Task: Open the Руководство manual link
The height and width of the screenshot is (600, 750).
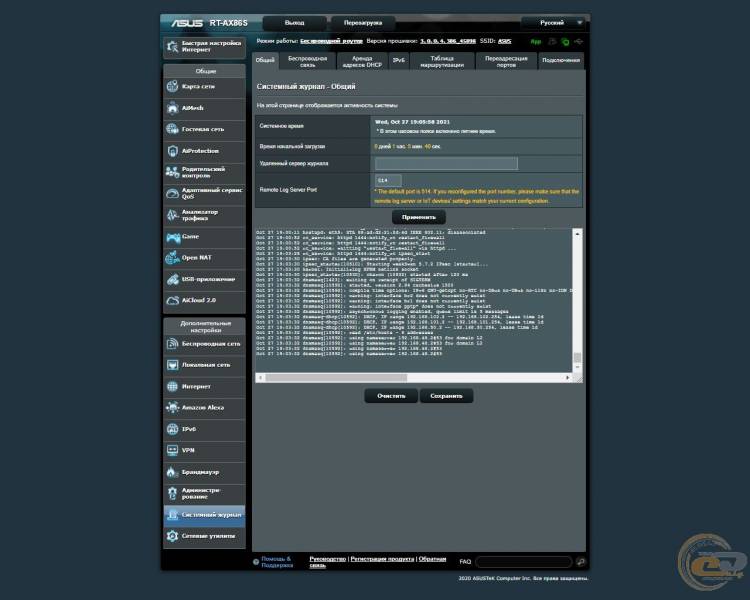Action: pos(328,559)
